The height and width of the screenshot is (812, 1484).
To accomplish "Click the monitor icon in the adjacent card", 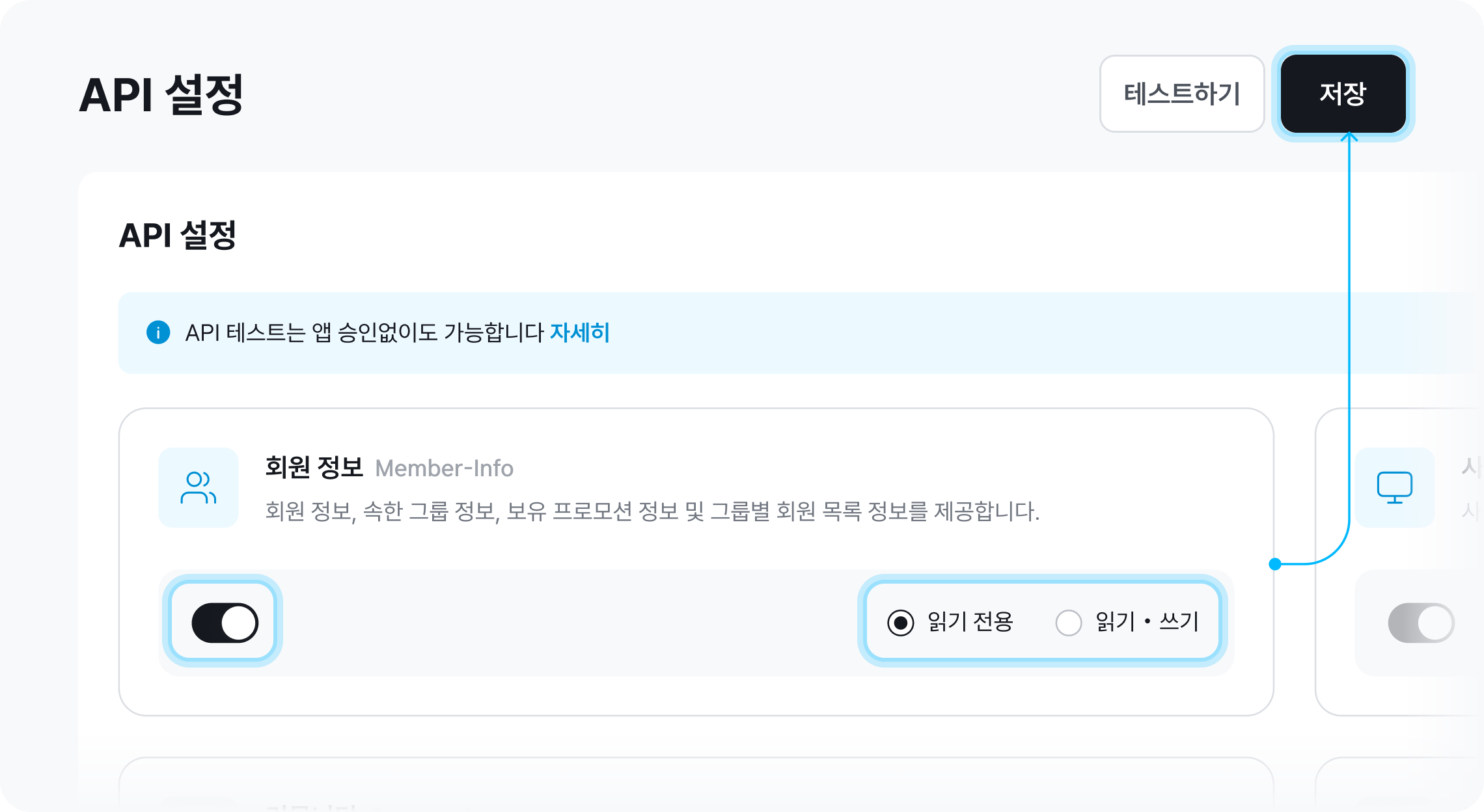I will [1394, 487].
